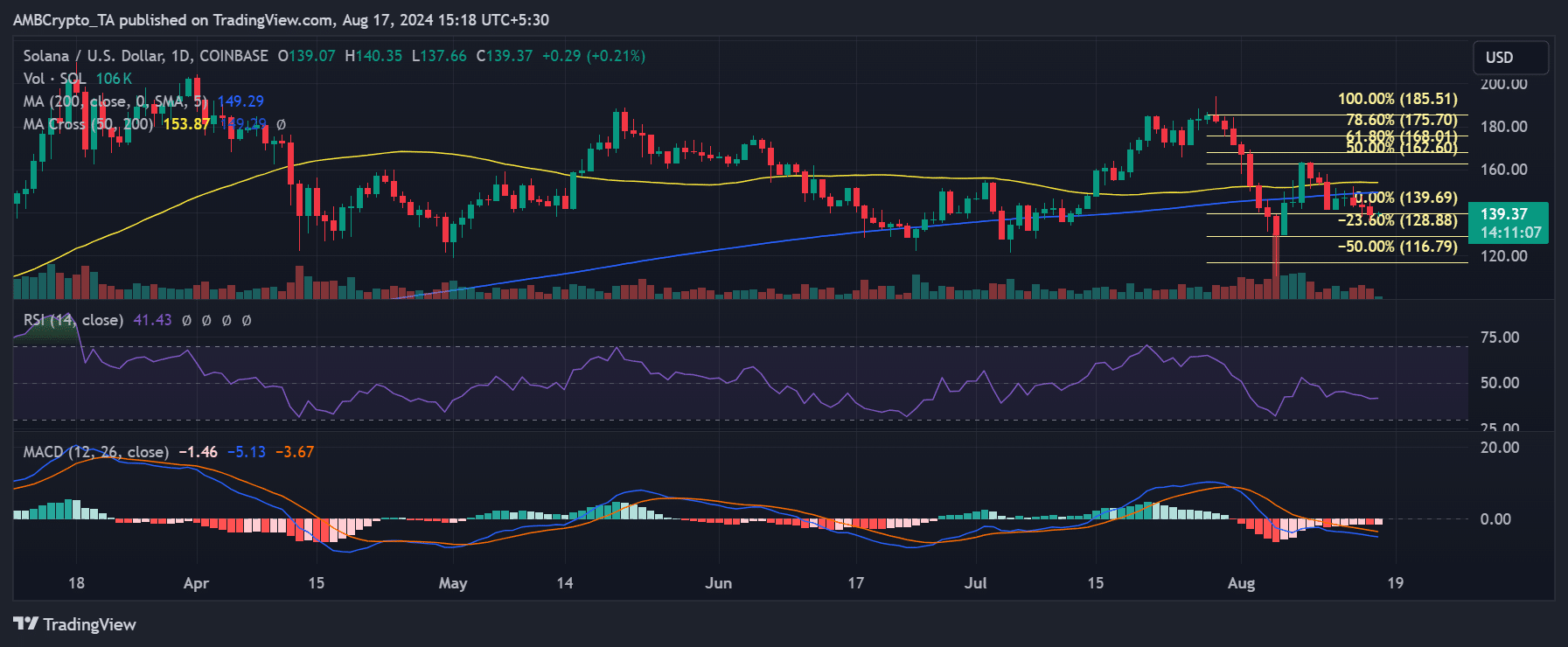Click the MA Cross value 153.87
Screen dimensions: 1568x647
coord(186,124)
